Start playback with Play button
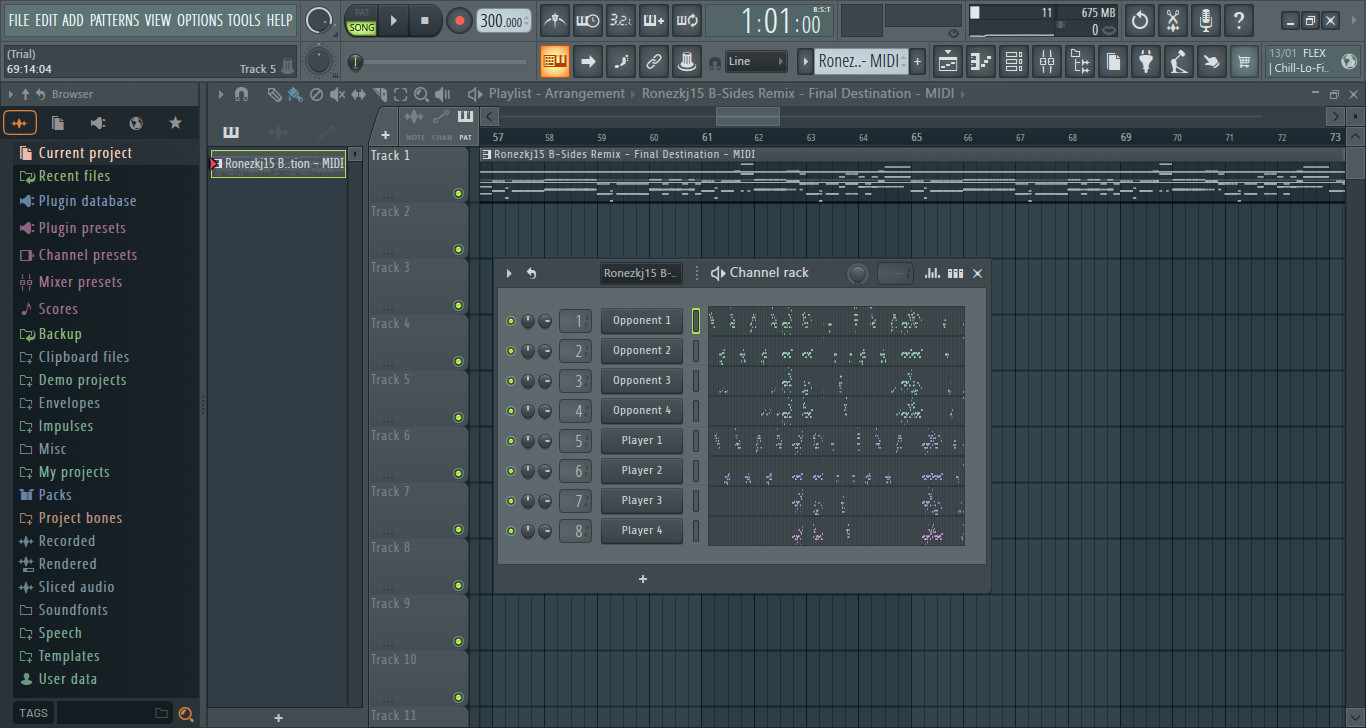The width and height of the screenshot is (1366, 728). pos(394,20)
